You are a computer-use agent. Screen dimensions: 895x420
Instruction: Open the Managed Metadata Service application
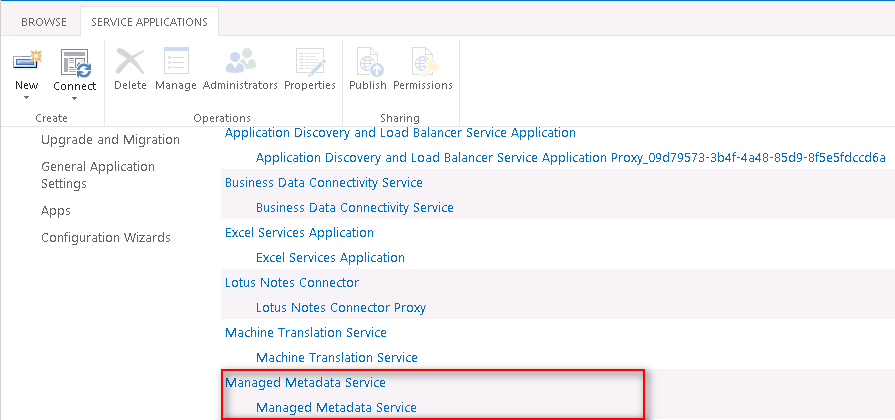pos(305,383)
